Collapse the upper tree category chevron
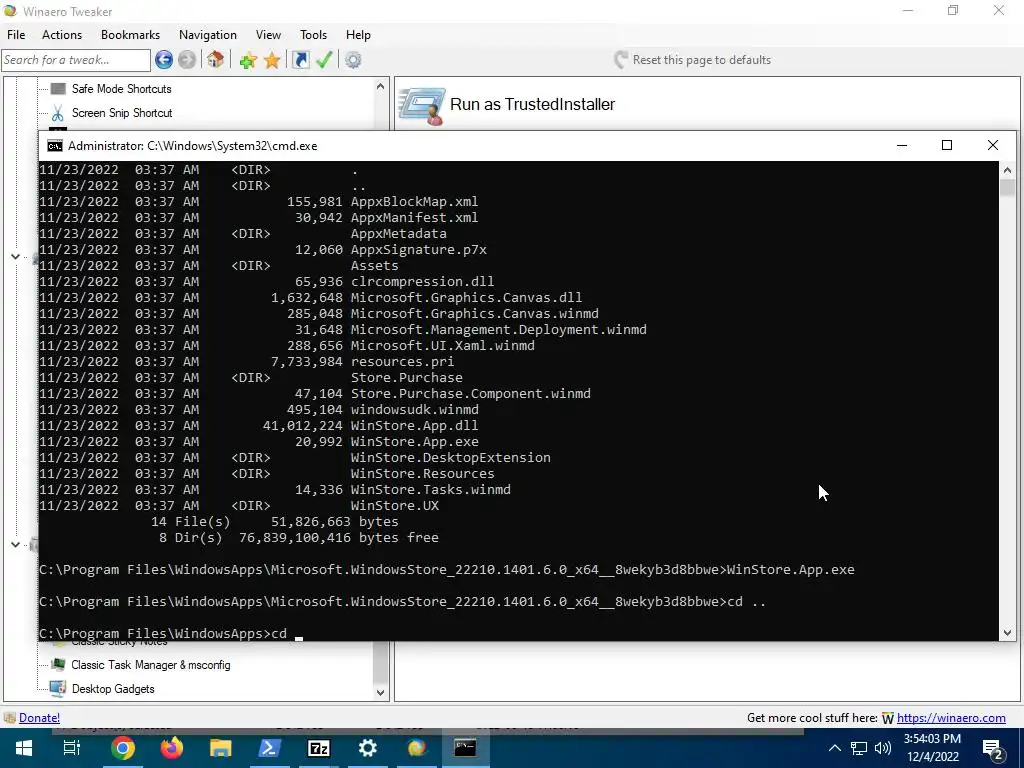Viewport: 1024px width, 768px height. 15,257
